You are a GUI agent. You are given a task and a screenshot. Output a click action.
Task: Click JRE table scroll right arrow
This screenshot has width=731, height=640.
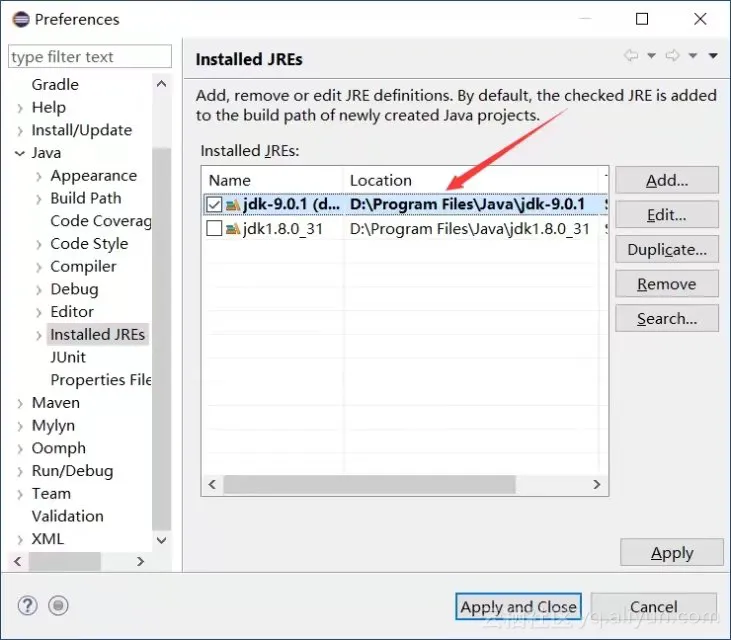pyautogui.click(x=597, y=484)
